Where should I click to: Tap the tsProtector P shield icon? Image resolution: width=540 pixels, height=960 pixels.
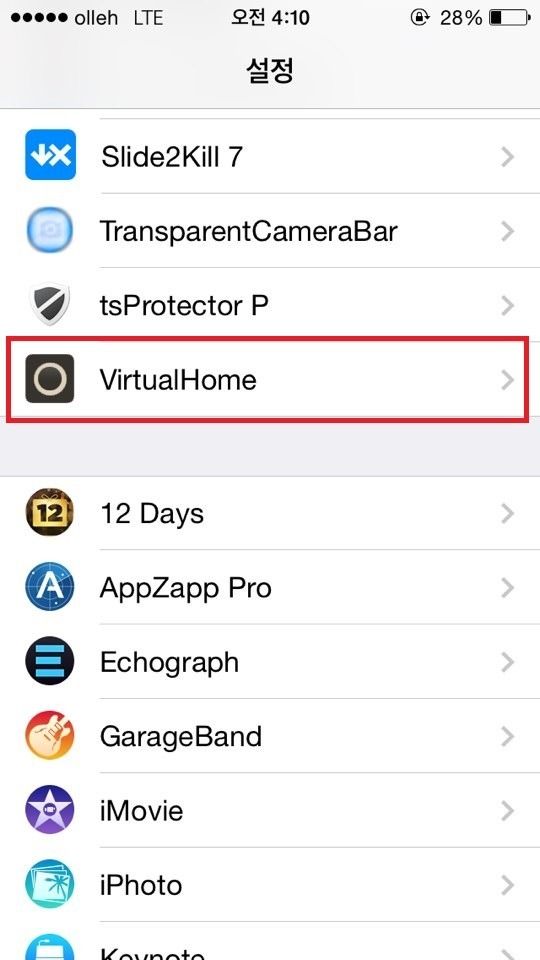point(50,304)
